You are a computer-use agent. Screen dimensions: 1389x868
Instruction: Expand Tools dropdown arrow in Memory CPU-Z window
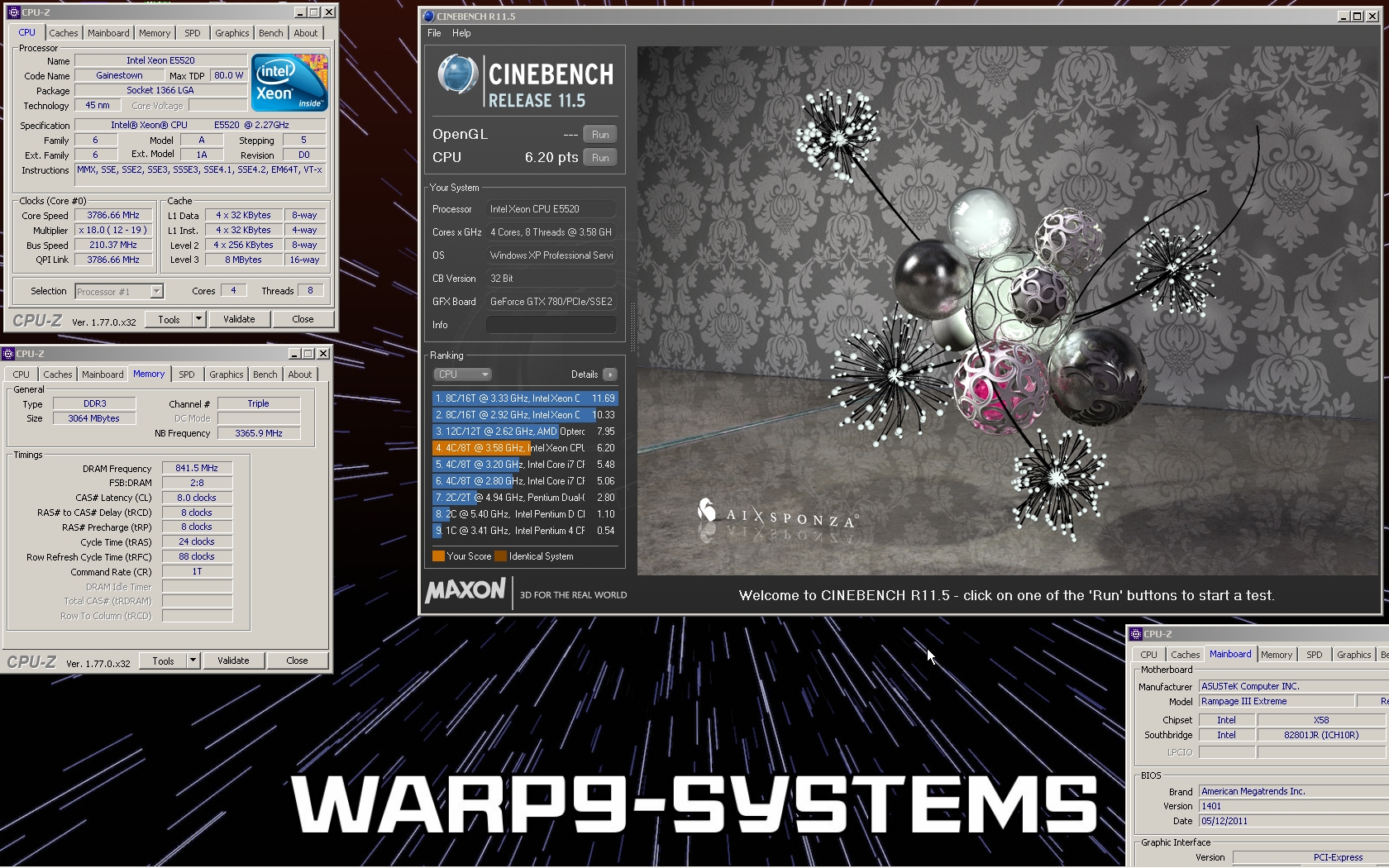pos(193,661)
